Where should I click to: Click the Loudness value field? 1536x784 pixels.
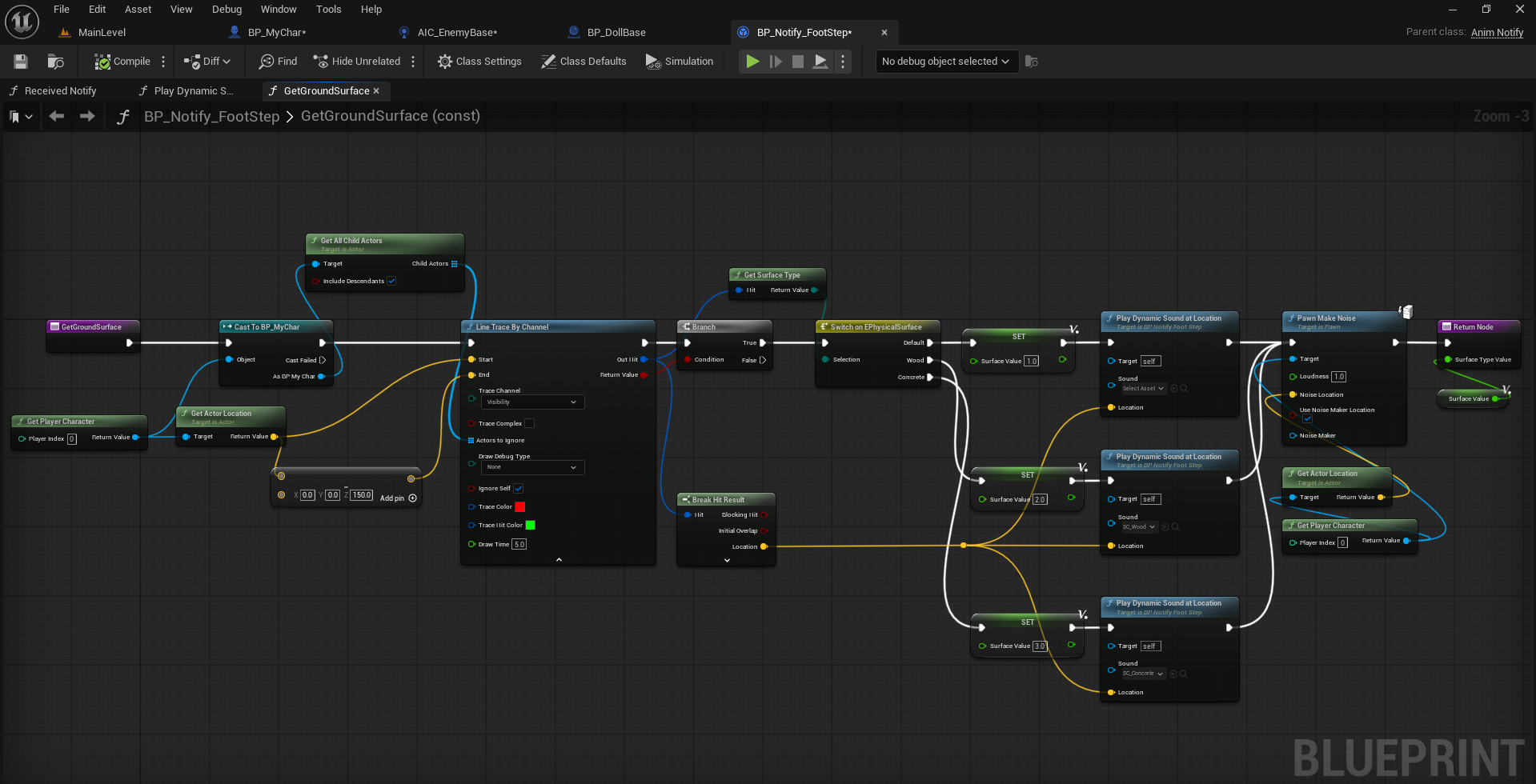[1339, 377]
